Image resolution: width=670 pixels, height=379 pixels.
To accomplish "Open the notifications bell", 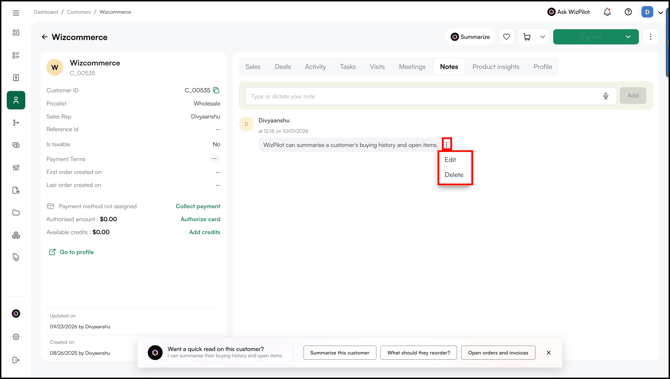I will point(607,12).
